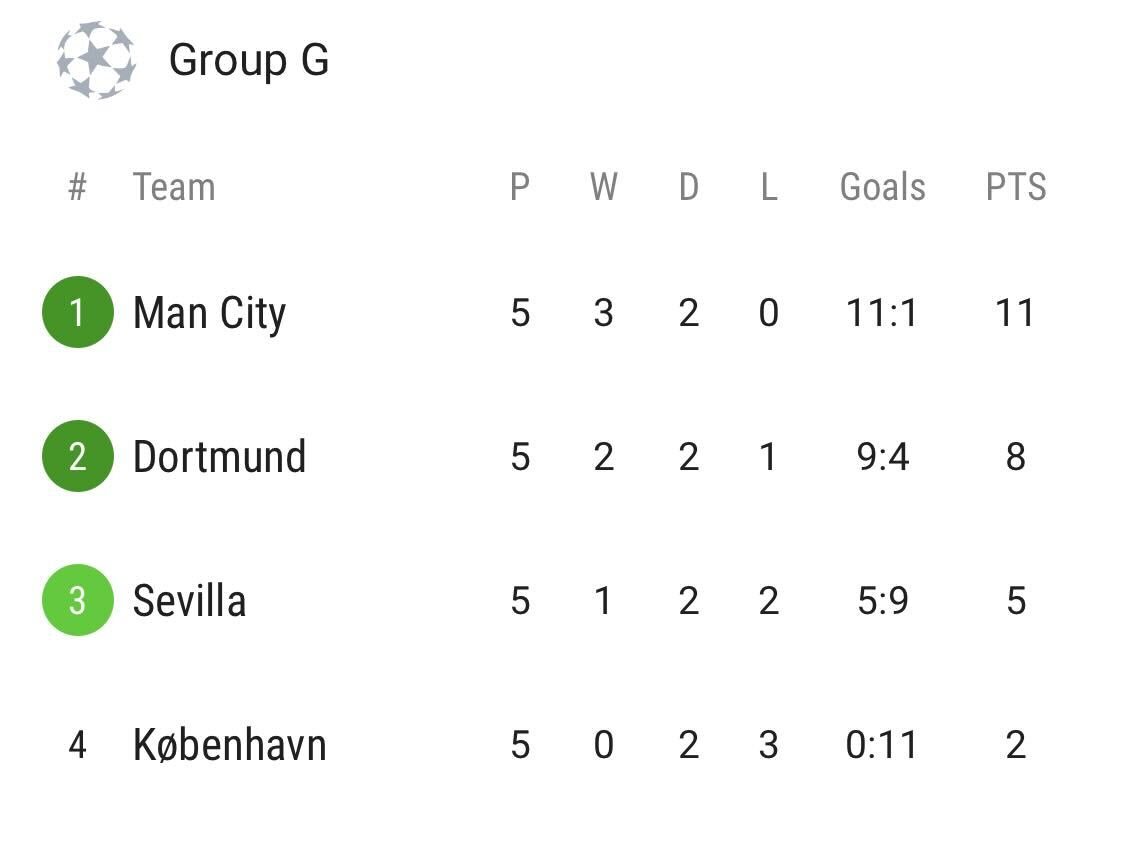This screenshot has width=1125, height=842.
Task: Click København's 0:11 goals value
Action: (882, 744)
